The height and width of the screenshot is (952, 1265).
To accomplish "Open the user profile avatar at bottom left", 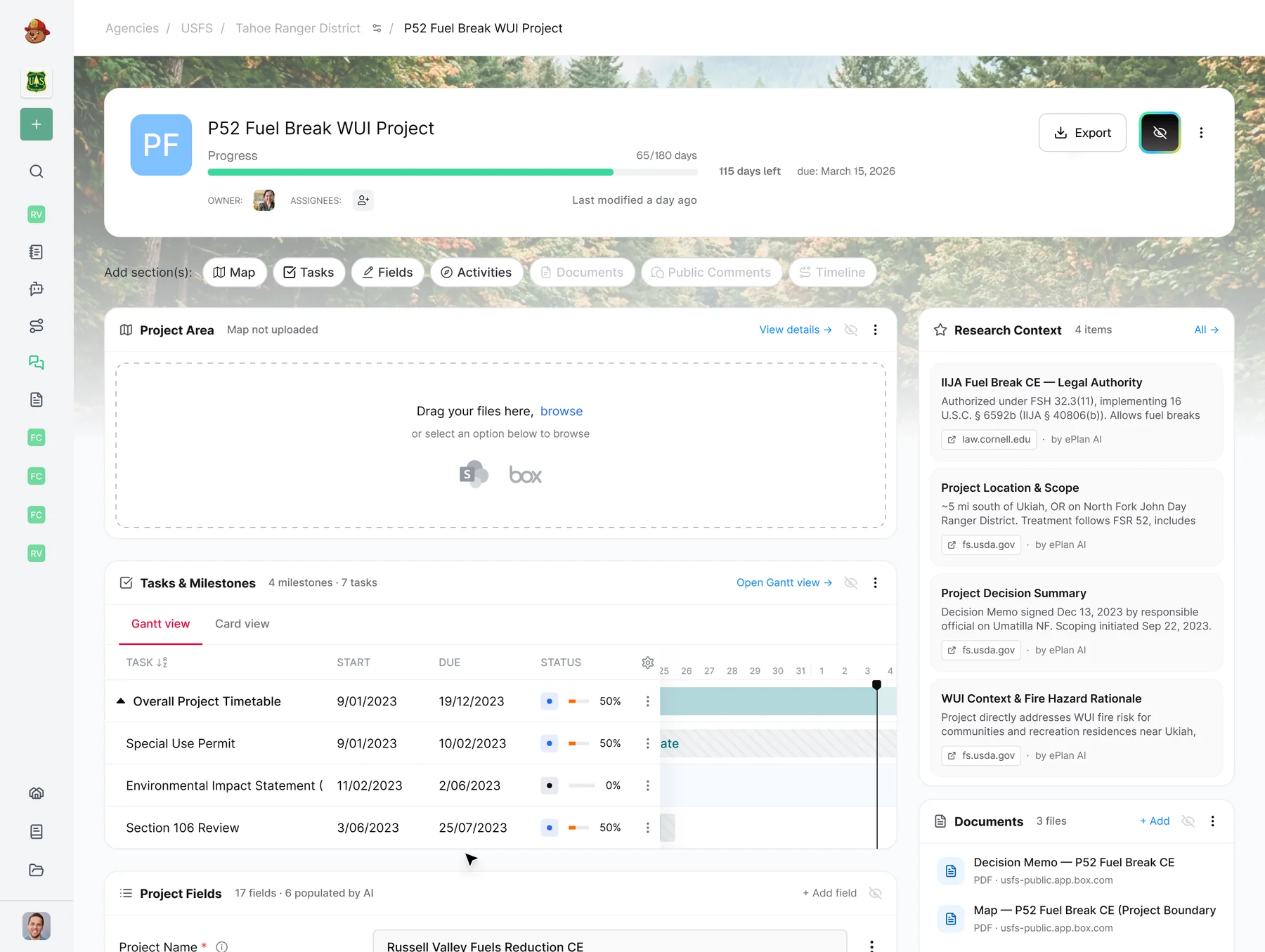I will coord(37,926).
